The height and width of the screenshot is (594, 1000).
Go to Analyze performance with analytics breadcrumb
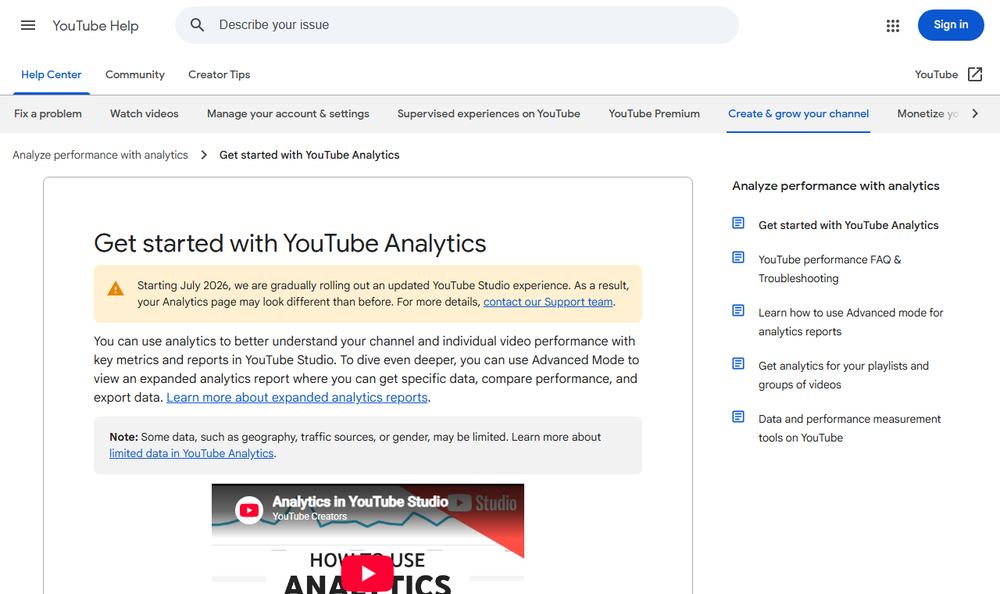100,155
